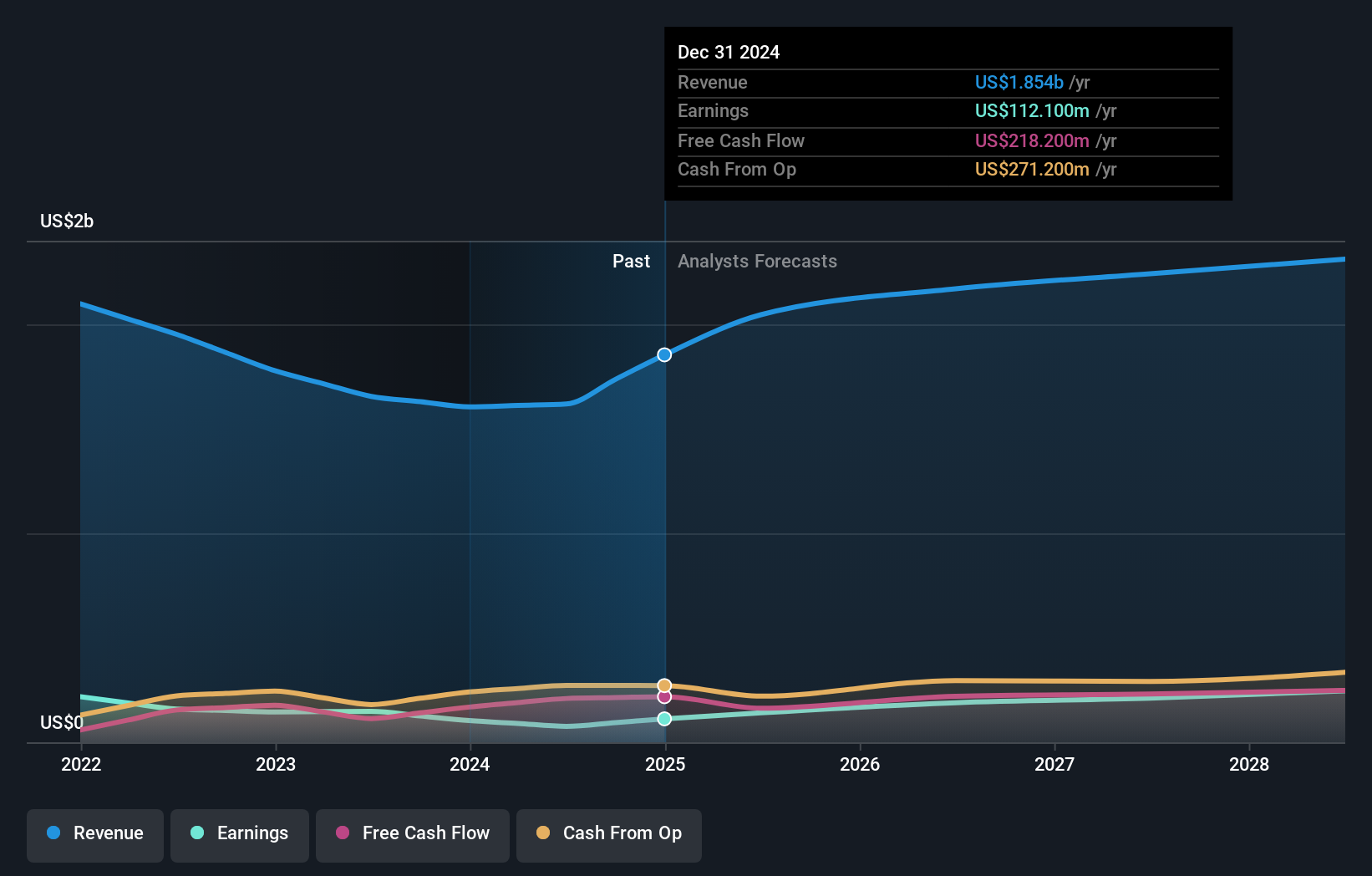This screenshot has height=876, width=1372.
Task: Toggle the Revenue series visibility
Action: [x=94, y=833]
